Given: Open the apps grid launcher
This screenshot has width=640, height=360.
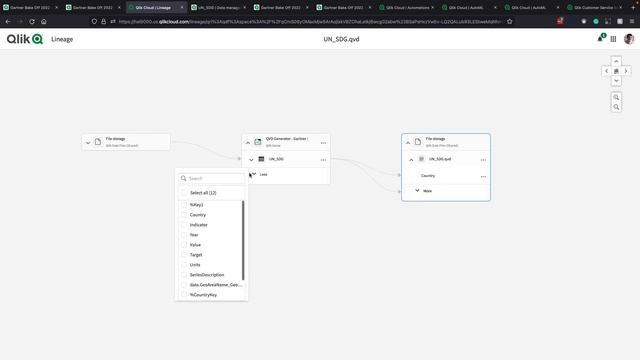Looking at the screenshot, I should pyautogui.click(x=613, y=39).
